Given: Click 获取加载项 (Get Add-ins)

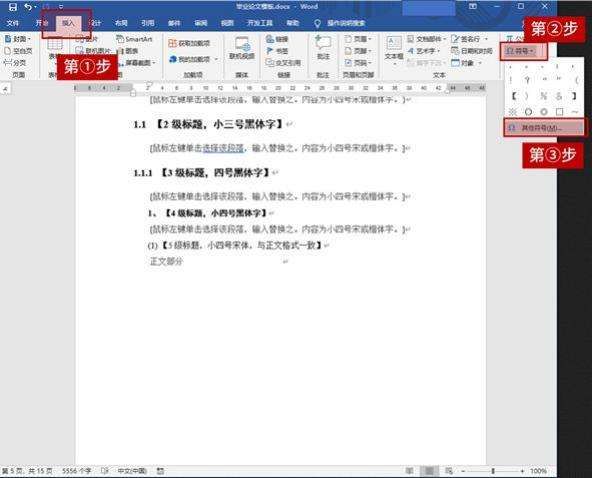Looking at the screenshot, I should click(189, 43).
